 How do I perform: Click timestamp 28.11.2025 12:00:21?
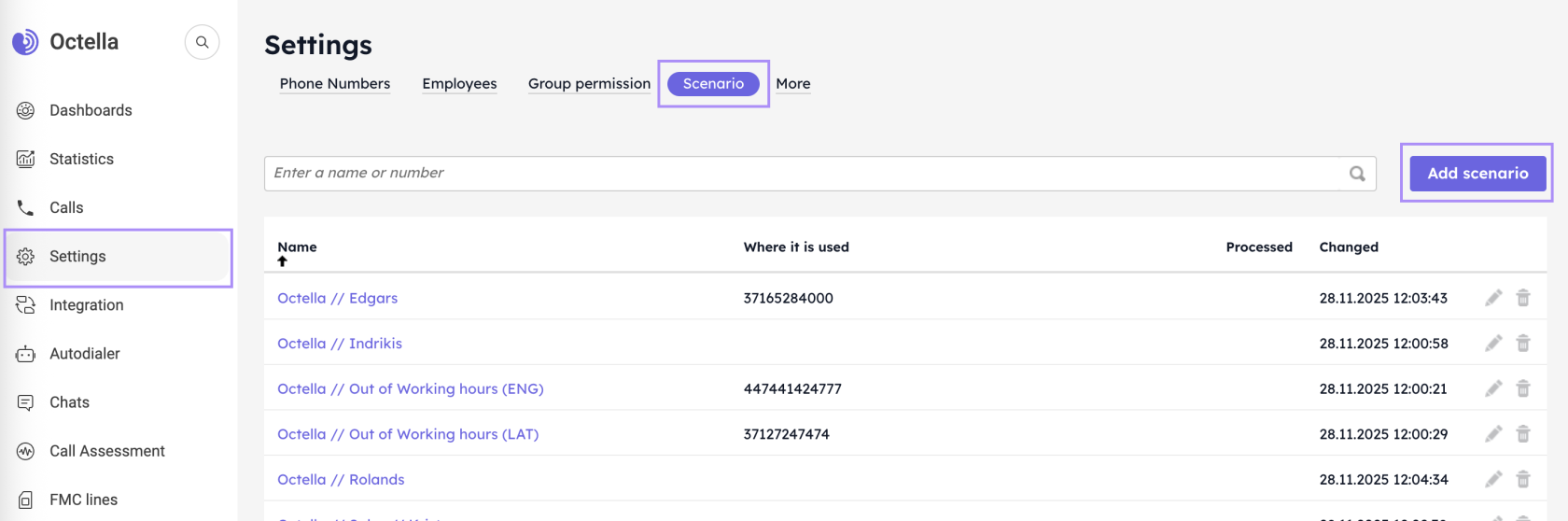coord(1383,388)
